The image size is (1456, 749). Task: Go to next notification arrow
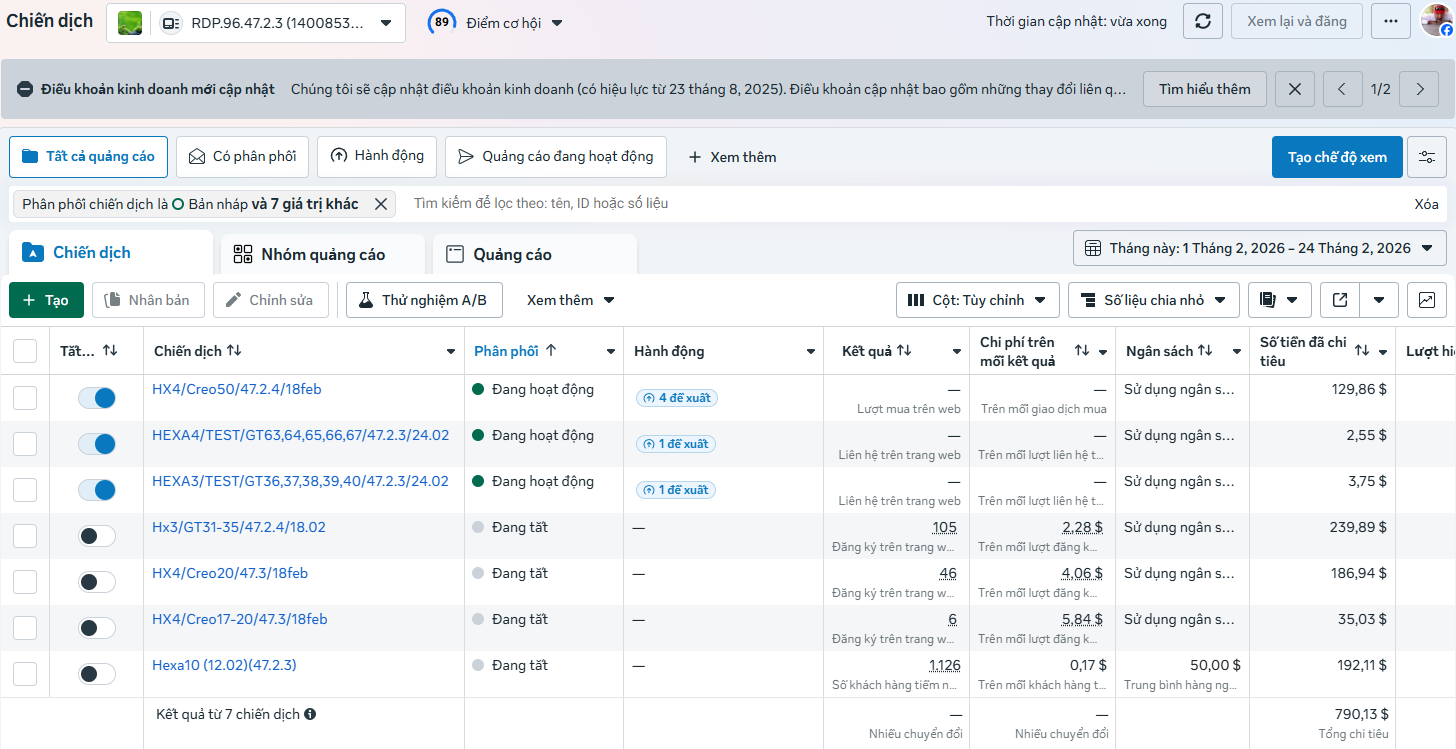1419,89
